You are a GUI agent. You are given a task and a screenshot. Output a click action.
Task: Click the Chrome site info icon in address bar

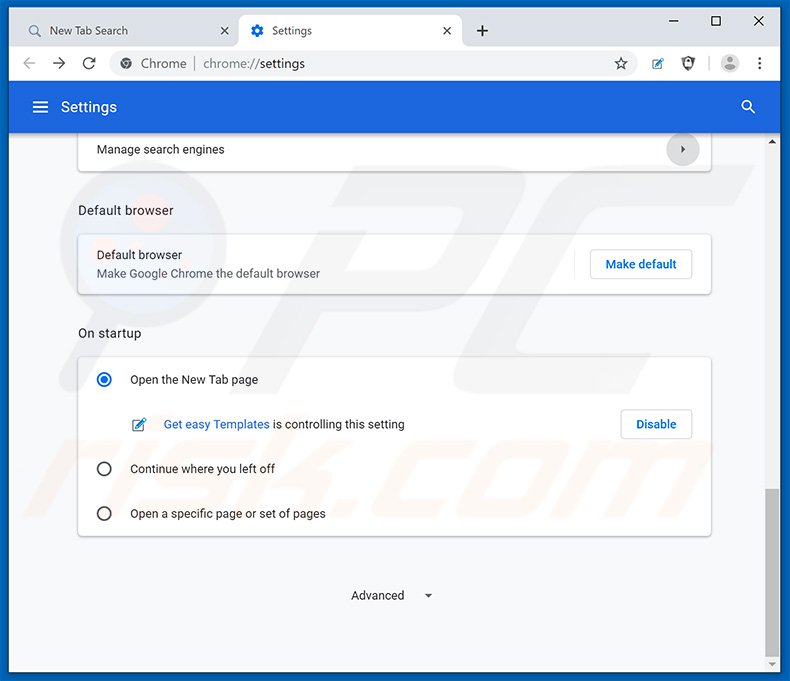[x=126, y=63]
